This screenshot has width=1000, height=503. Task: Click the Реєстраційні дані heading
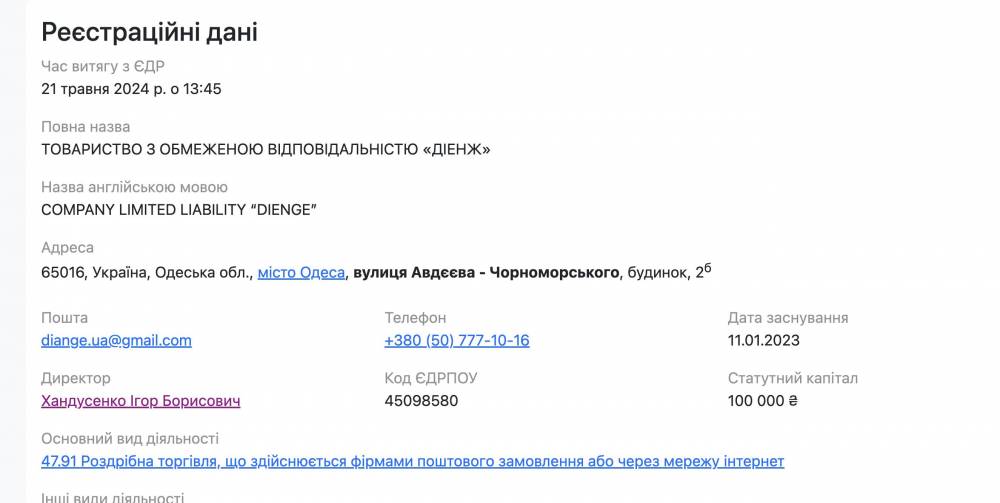[x=149, y=32]
